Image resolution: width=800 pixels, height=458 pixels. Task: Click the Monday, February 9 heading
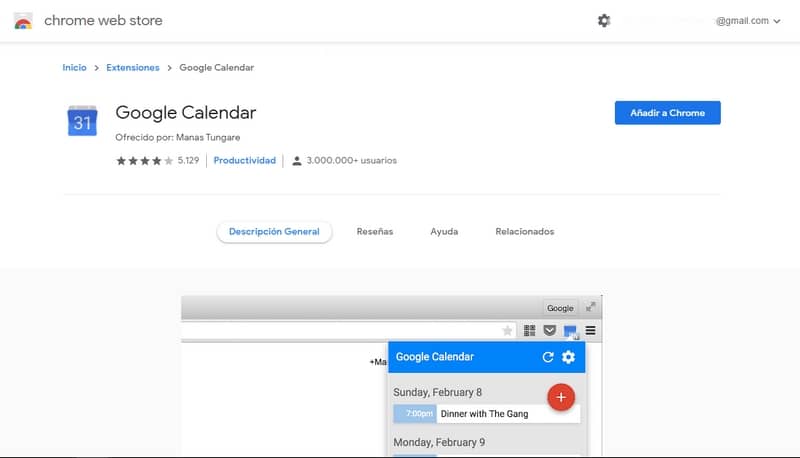click(x=439, y=442)
